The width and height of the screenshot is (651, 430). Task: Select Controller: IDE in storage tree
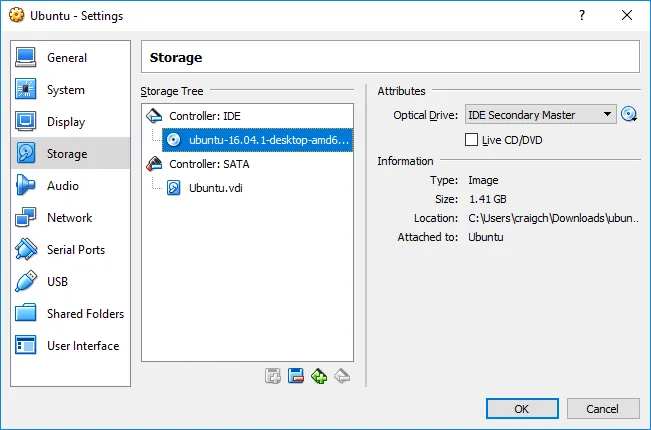coord(204,116)
